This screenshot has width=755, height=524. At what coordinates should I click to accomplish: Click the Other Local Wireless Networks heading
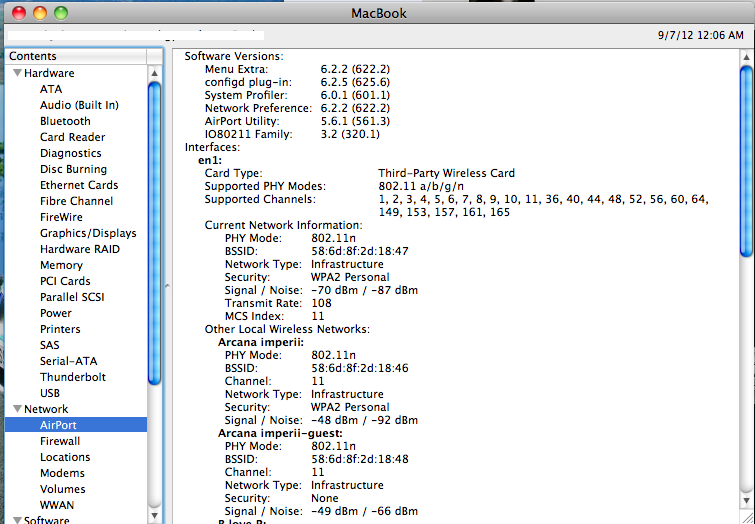287,329
